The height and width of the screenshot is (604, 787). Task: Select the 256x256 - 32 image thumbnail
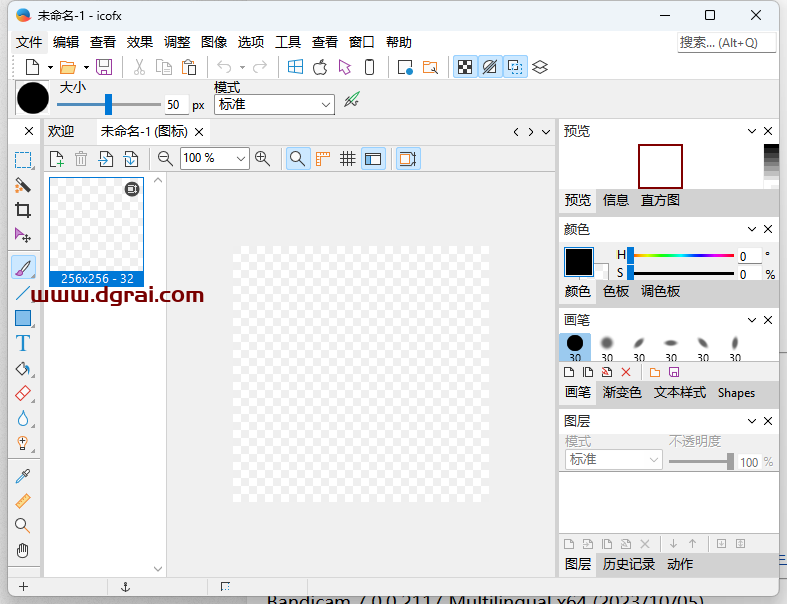click(96, 231)
